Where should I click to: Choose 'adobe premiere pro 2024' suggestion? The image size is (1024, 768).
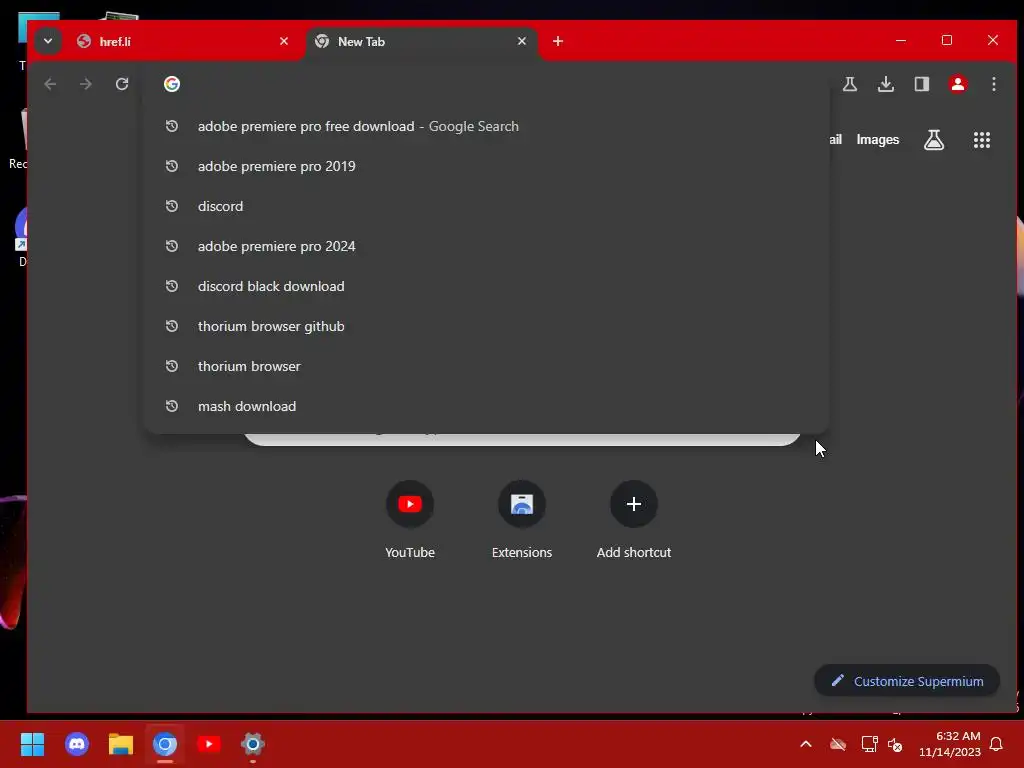click(x=487, y=246)
